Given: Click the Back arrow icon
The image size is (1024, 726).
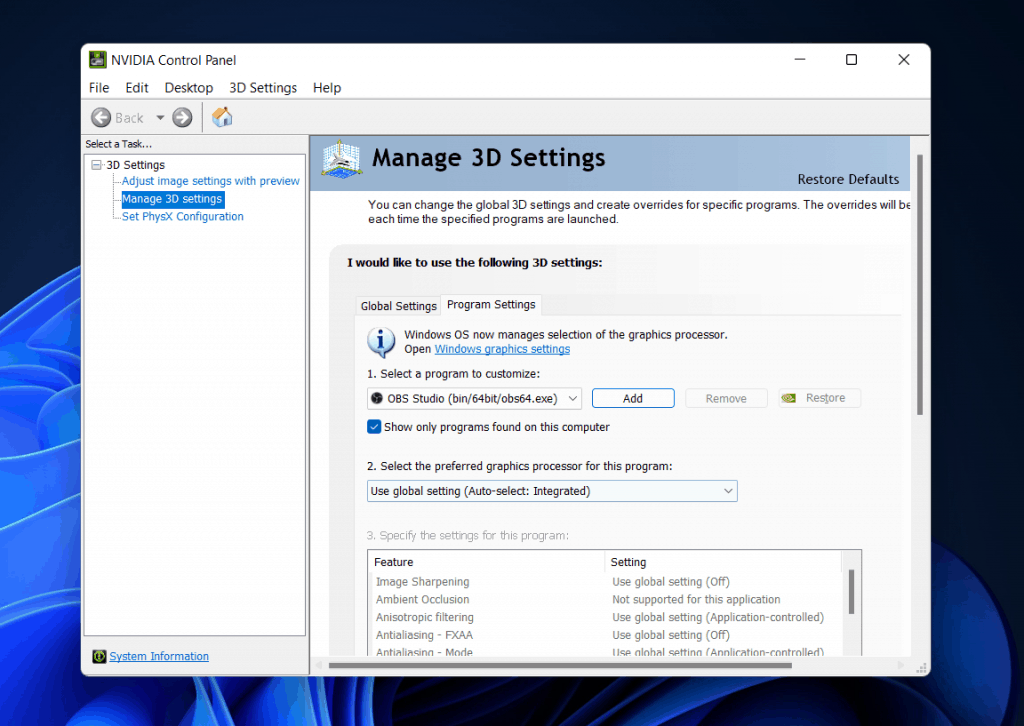Looking at the screenshot, I should click(x=101, y=118).
